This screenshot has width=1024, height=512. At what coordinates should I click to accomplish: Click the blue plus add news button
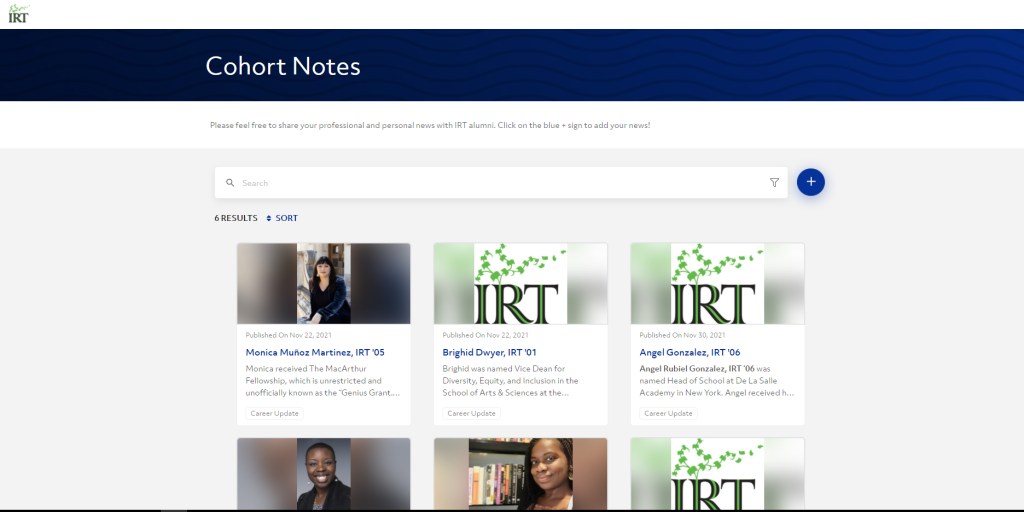coord(810,182)
